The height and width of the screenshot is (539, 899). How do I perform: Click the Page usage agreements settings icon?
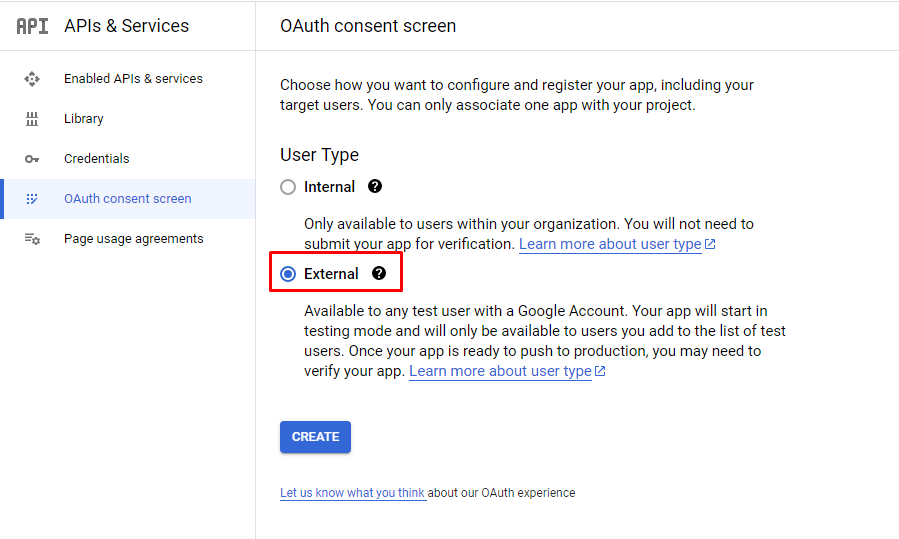pyautogui.click(x=32, y=239)
